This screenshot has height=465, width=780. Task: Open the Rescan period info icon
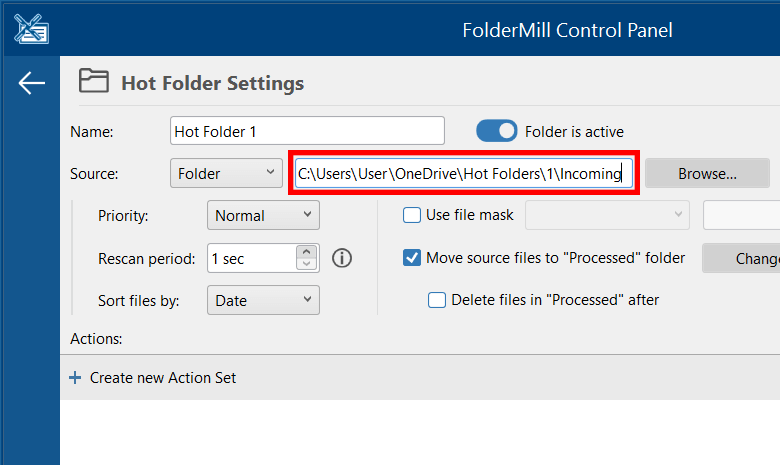pos(342,258)
